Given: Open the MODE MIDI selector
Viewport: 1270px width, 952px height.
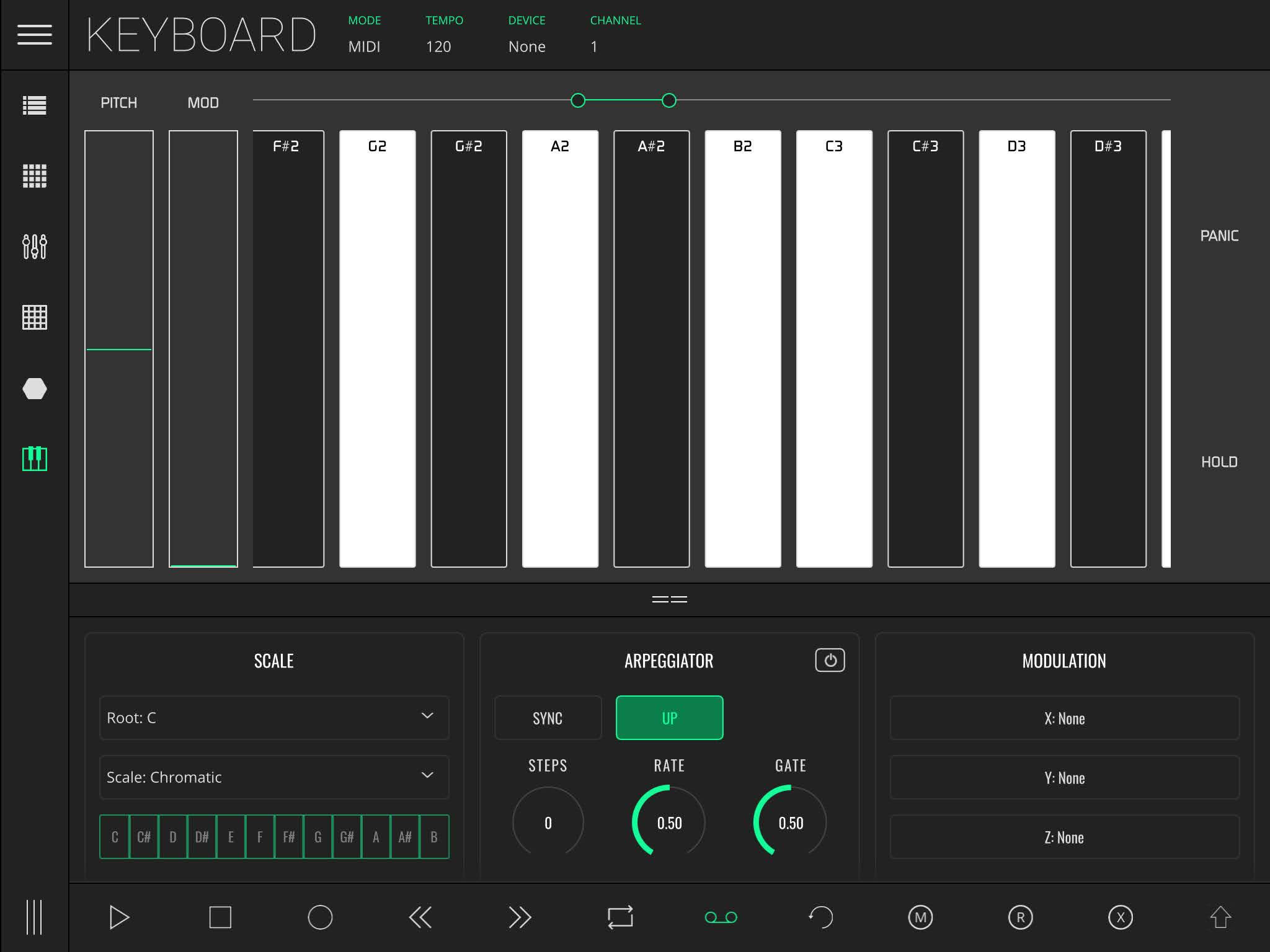Looking at the screenshot, I should tap(365, 35).
